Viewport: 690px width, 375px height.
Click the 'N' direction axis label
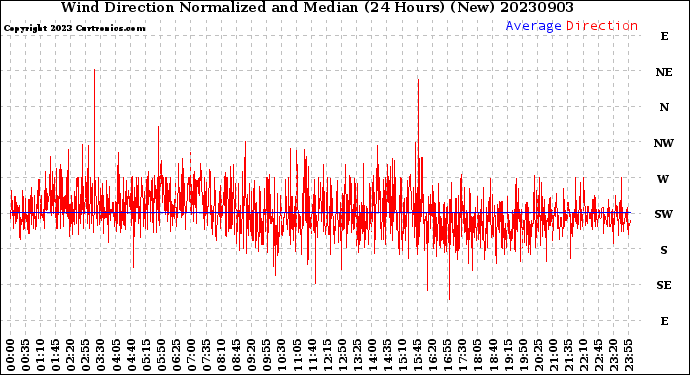pos(664,107)
